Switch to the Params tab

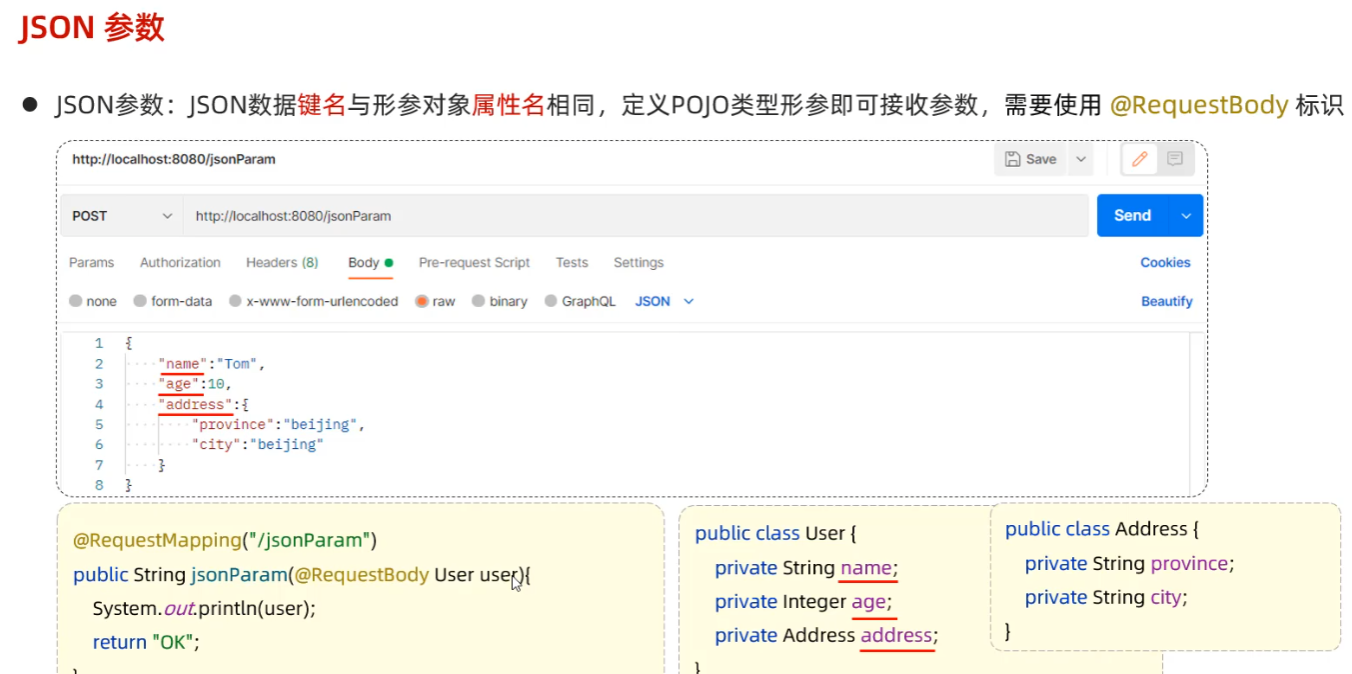91,262
